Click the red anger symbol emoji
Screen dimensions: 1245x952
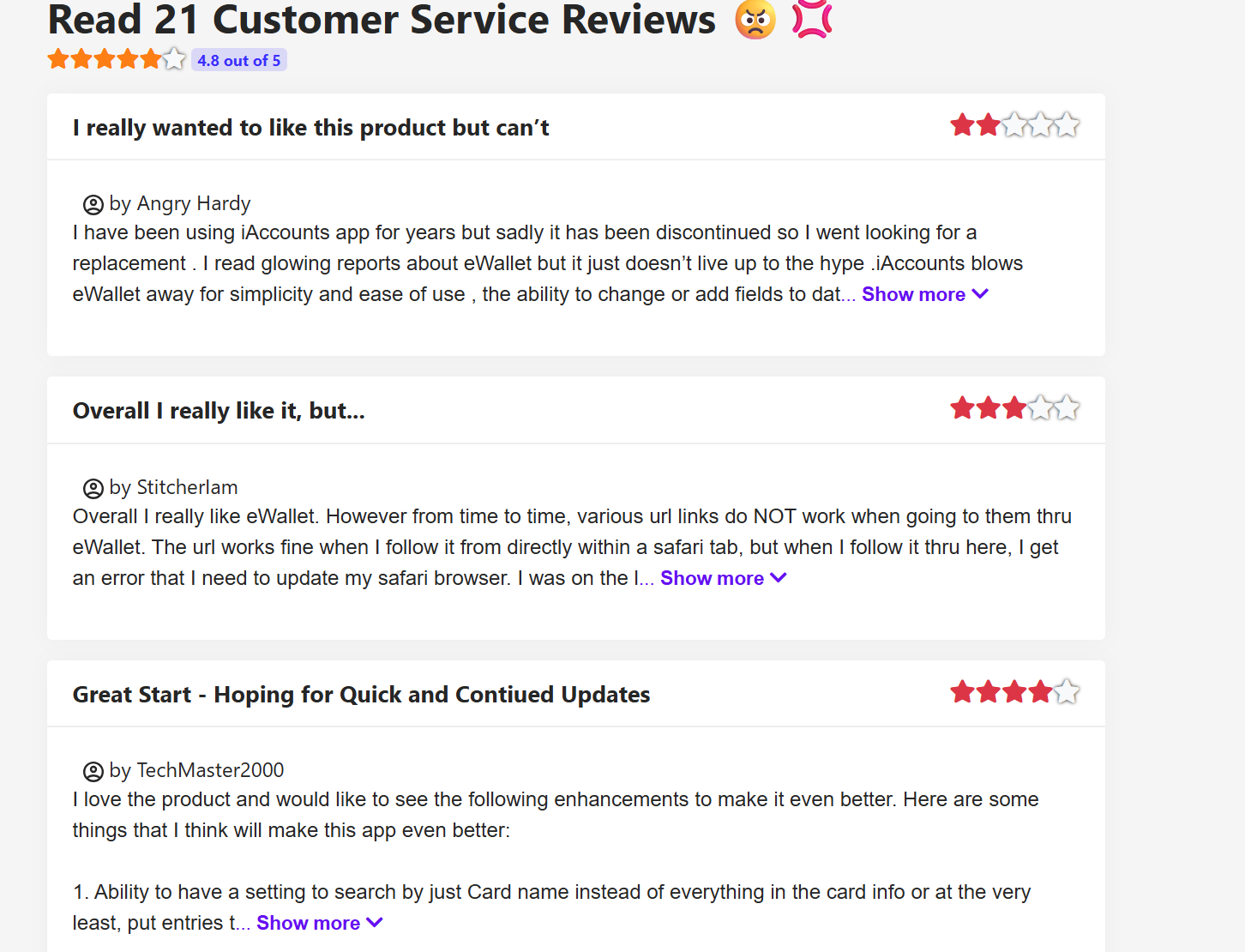pos(812,19)
